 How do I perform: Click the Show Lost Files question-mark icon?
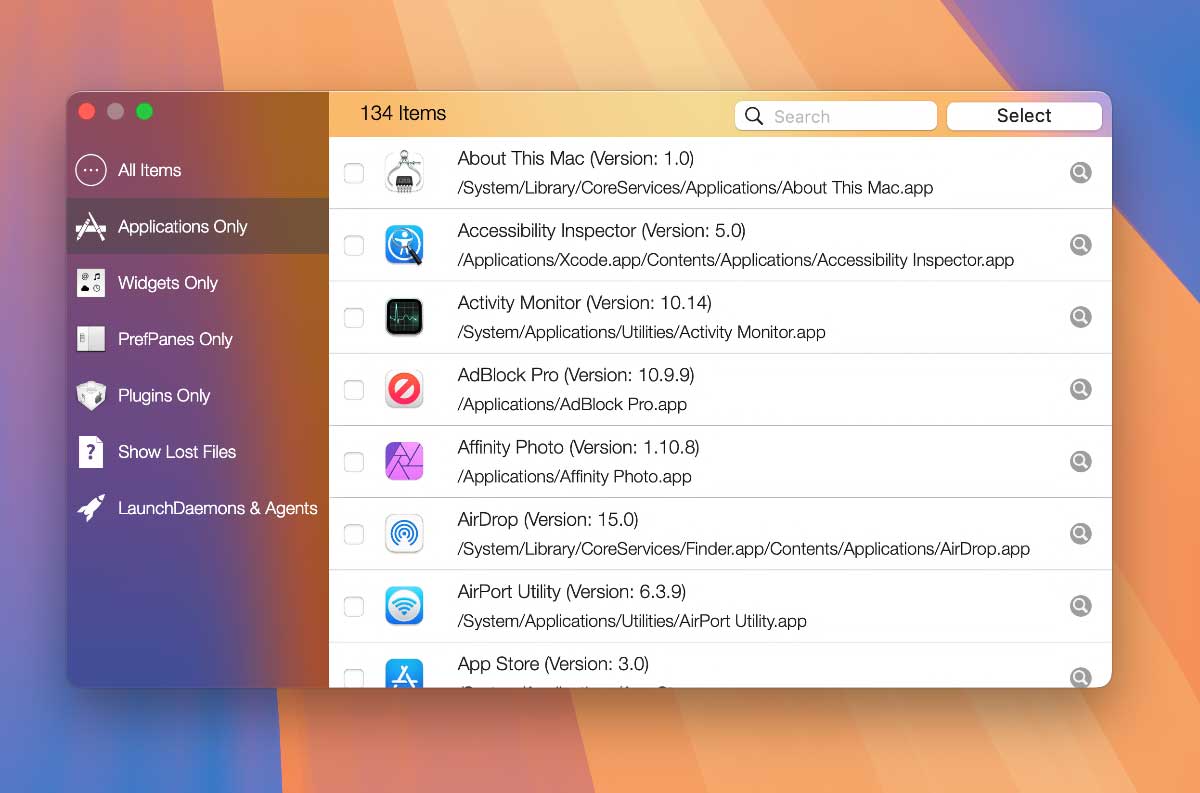pyautogui.click(x=91, y=452)
